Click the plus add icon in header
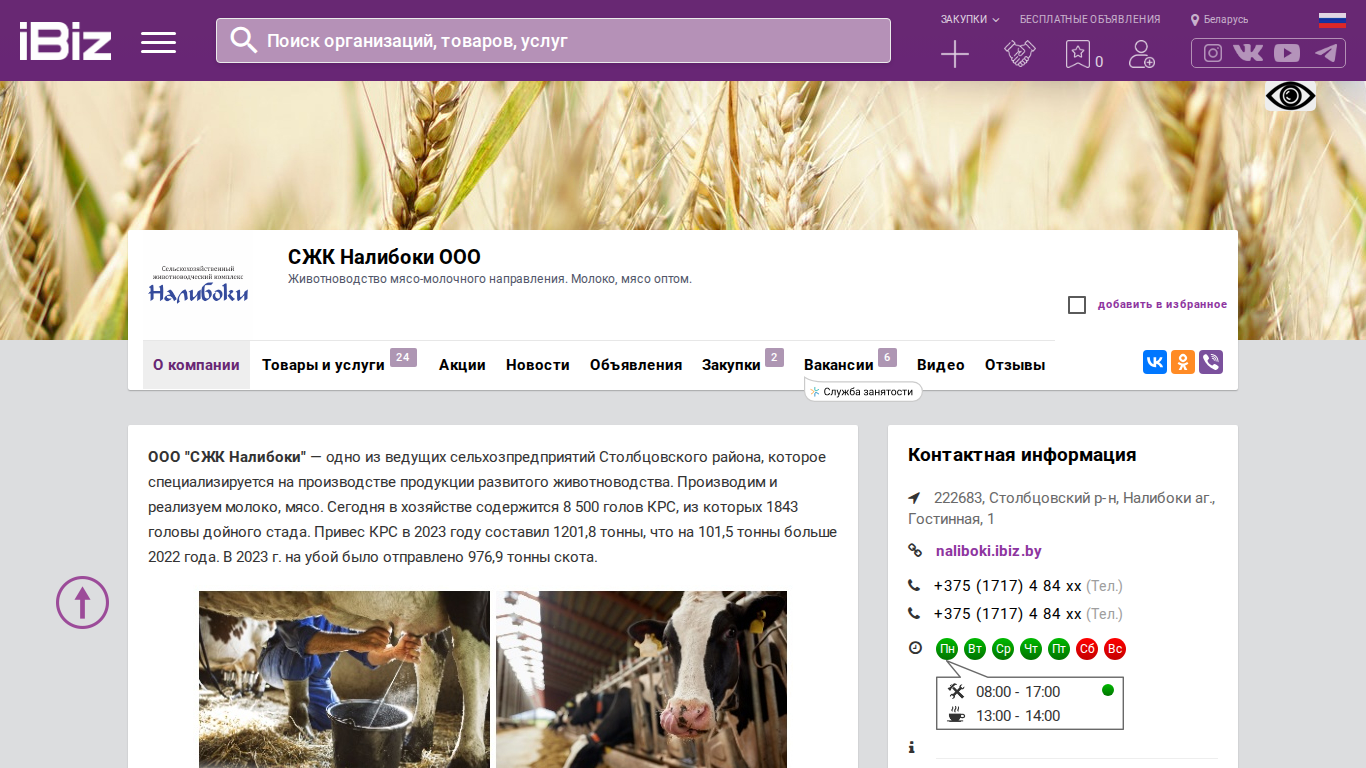The image size is (1366, 768). pyautogui.click(x=955, y=54)
